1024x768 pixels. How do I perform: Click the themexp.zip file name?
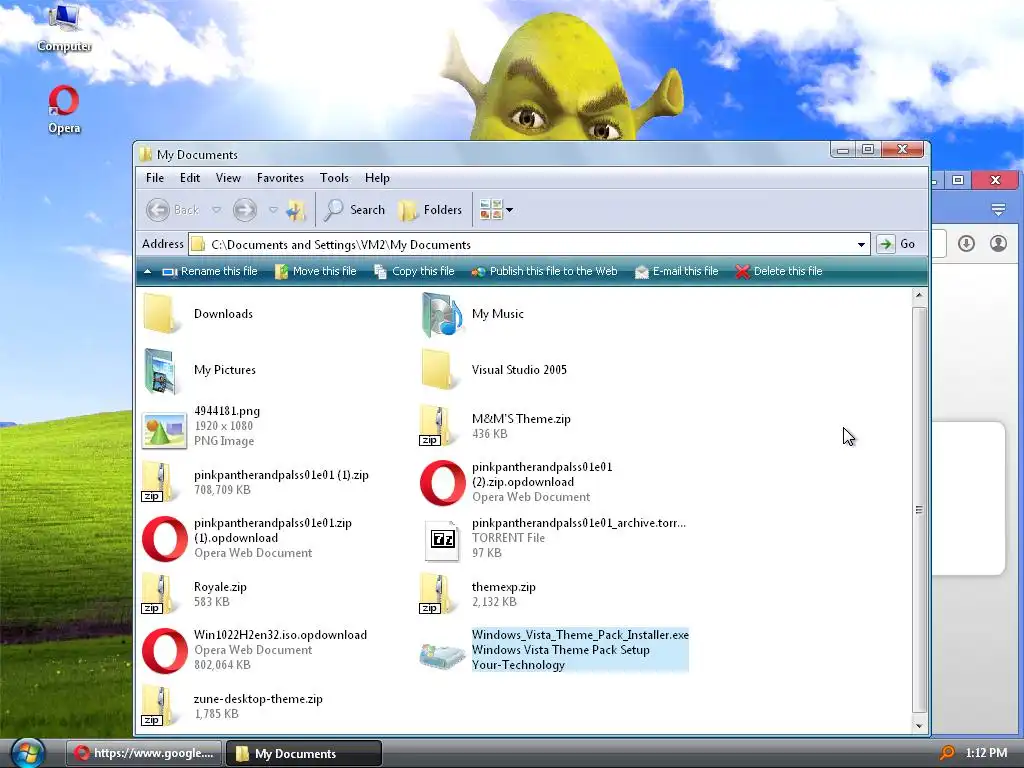504,587
